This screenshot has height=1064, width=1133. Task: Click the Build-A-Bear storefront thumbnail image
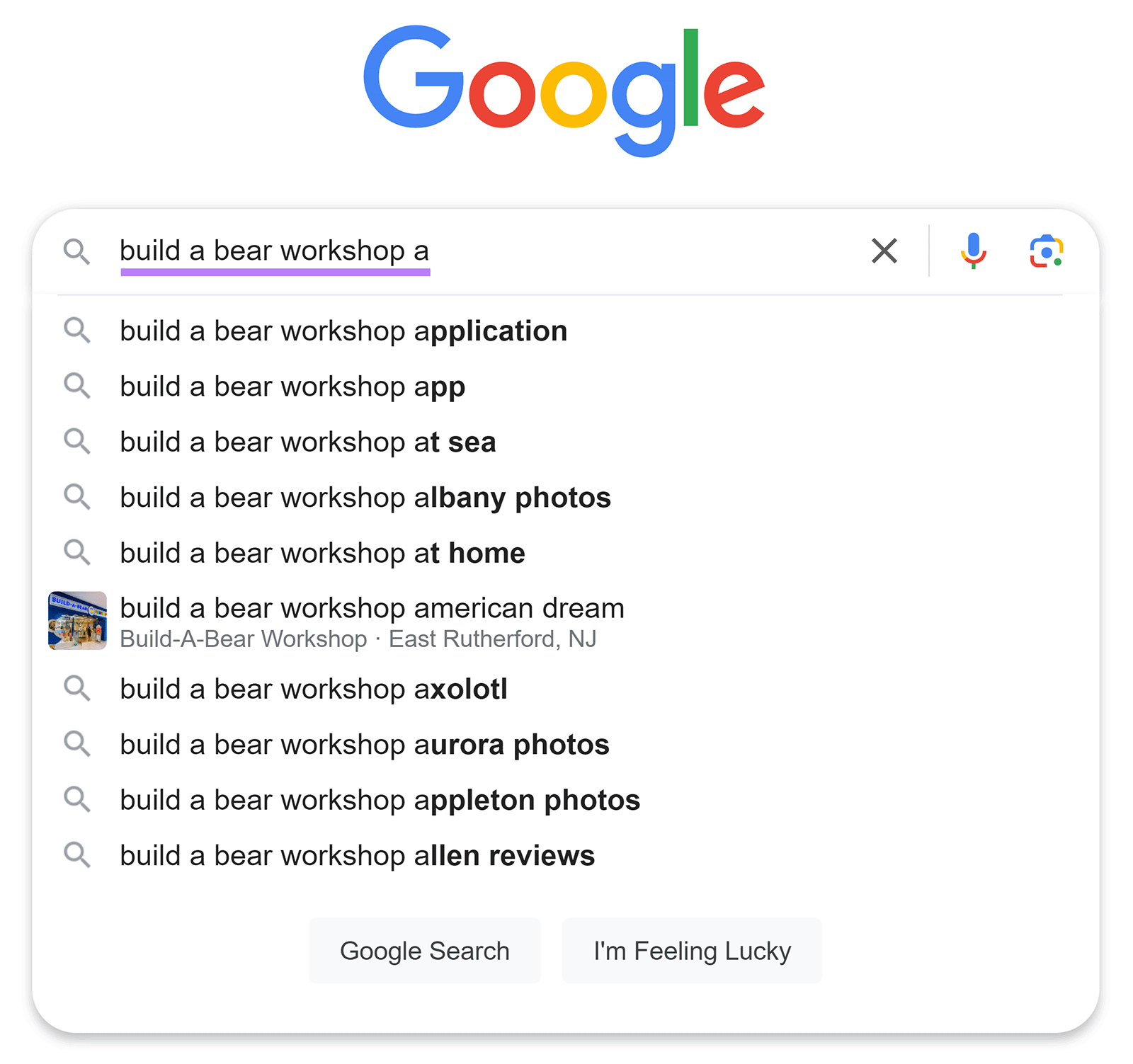pyautogui.click(x=77, y=621)
